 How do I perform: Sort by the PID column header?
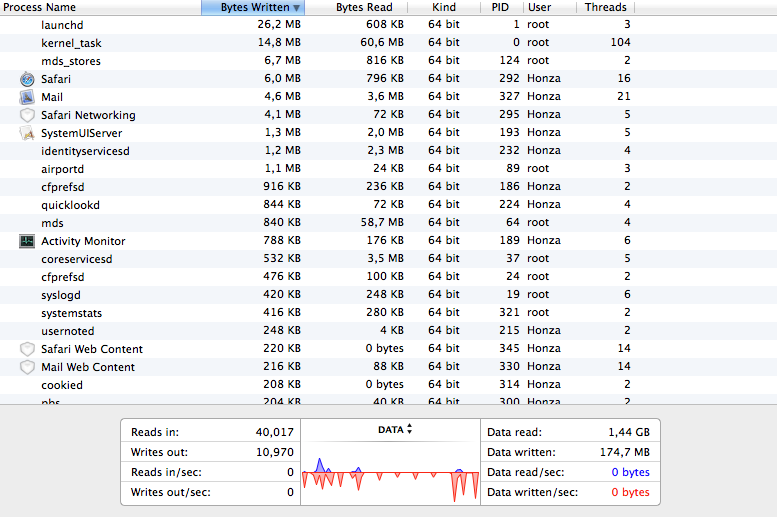point(501,7)
